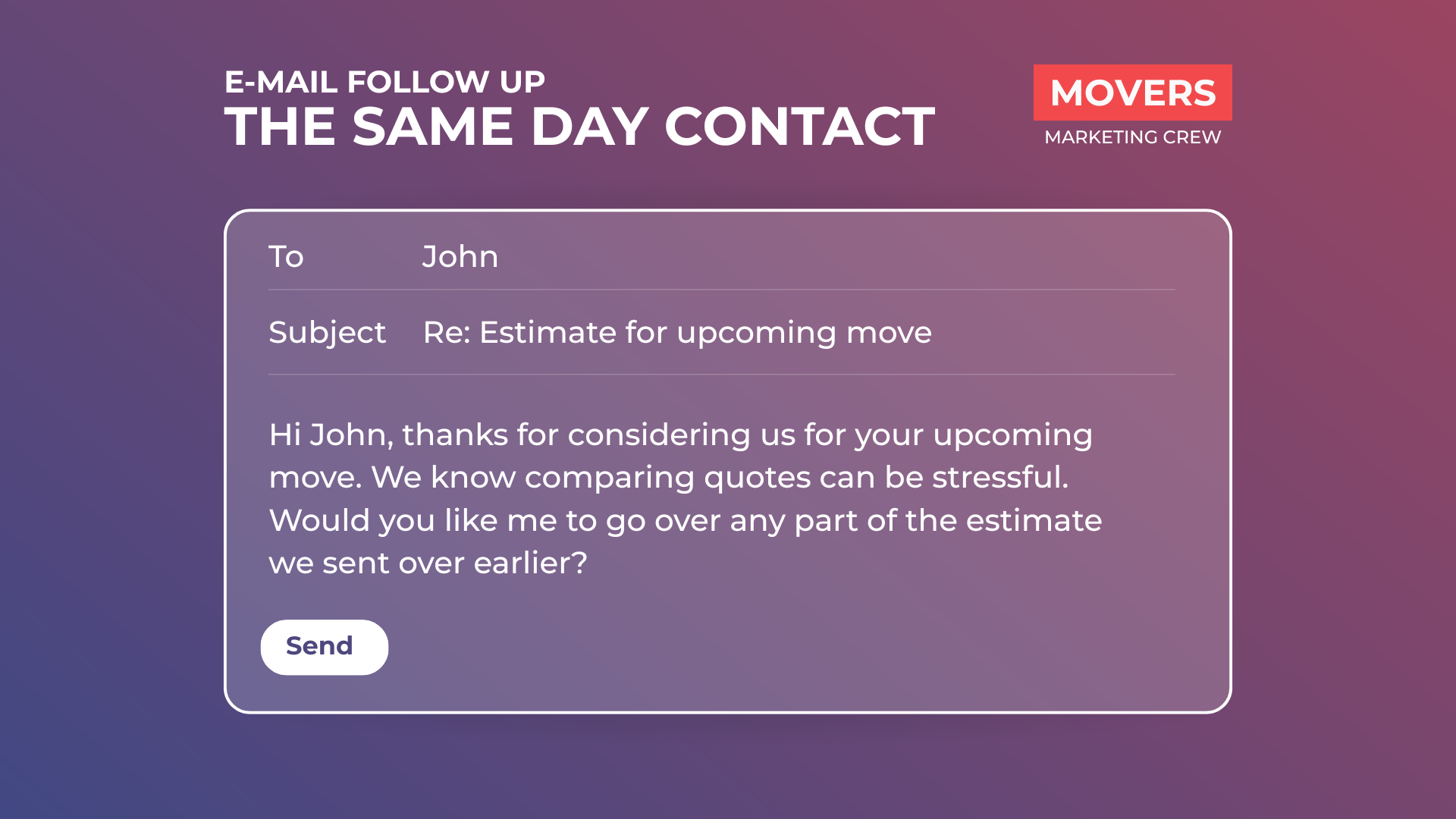The width and height of the screenshot is (1456, 819).
Task: Click 'we sent over earlier?' closing line
Action: pos(428,563)
